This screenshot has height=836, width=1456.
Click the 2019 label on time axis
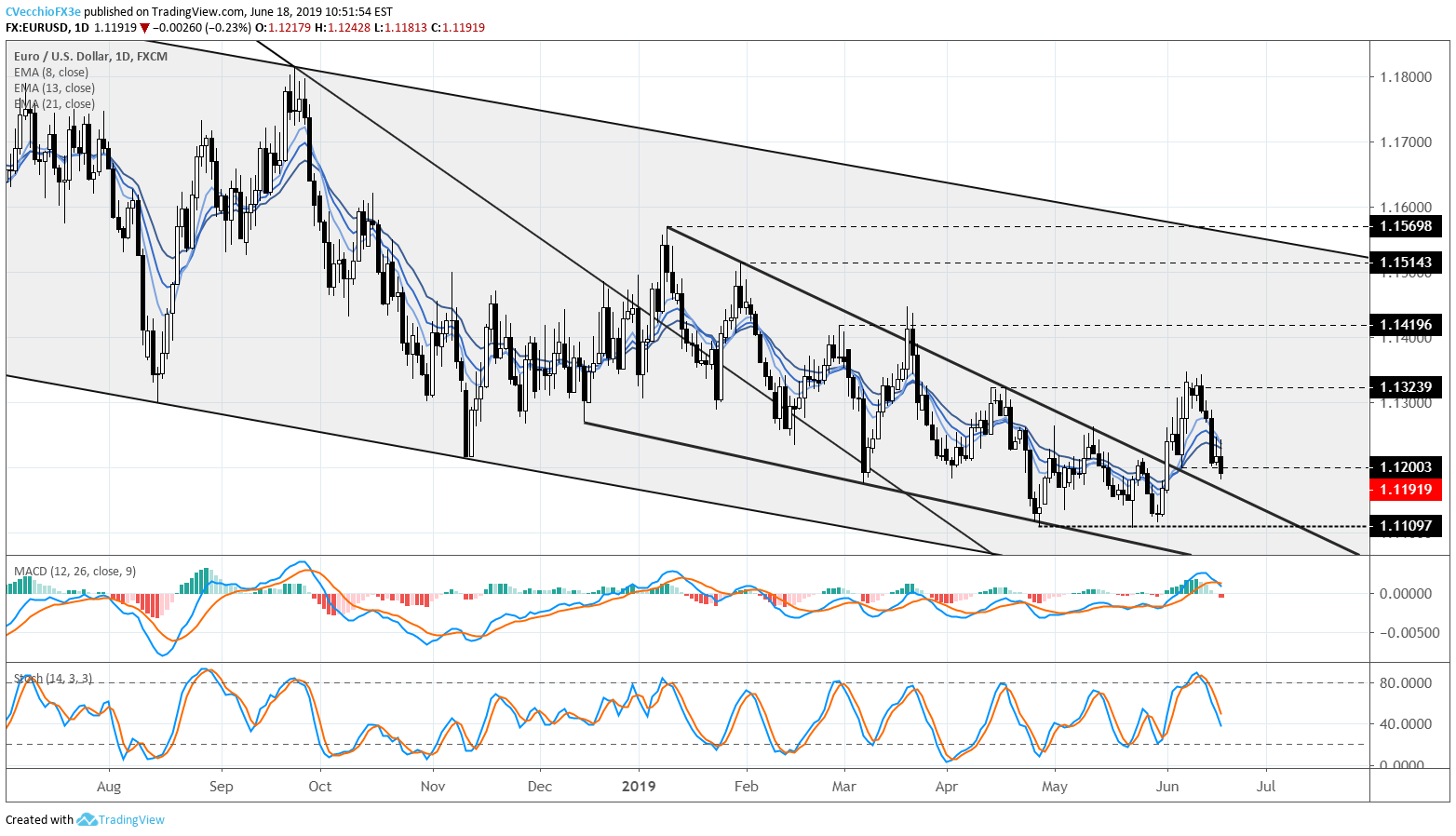(x=639, y=787)
